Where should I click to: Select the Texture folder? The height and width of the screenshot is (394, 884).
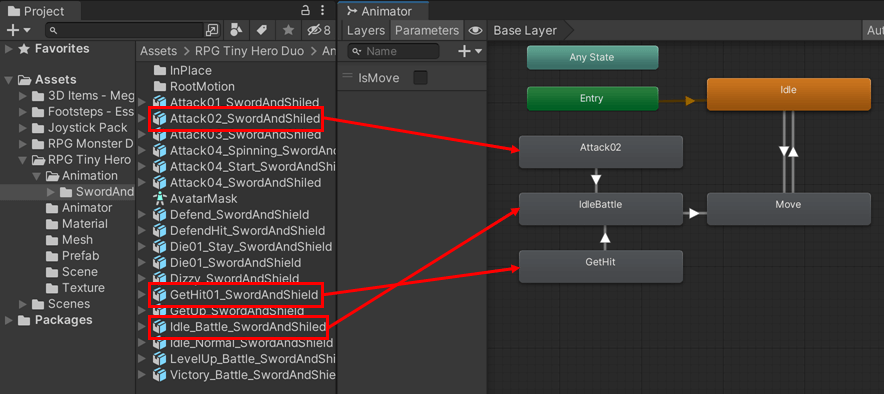pyautogui.click(x=75, y=287)
